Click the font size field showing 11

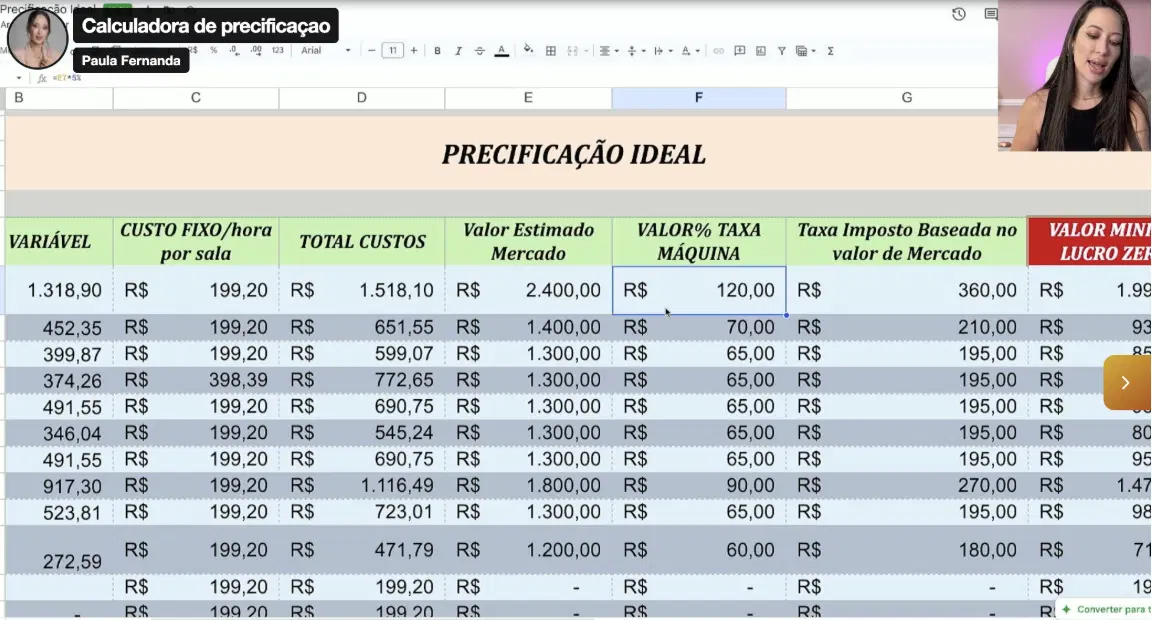392,51
